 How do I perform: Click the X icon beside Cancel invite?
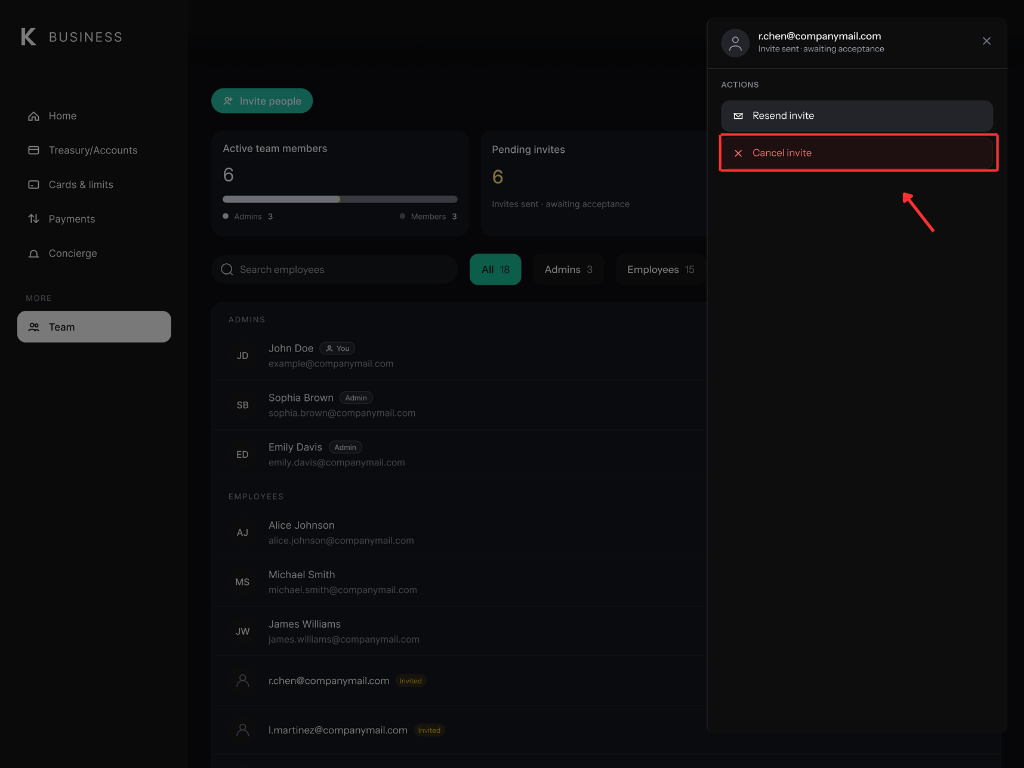(x=738, y=153)
